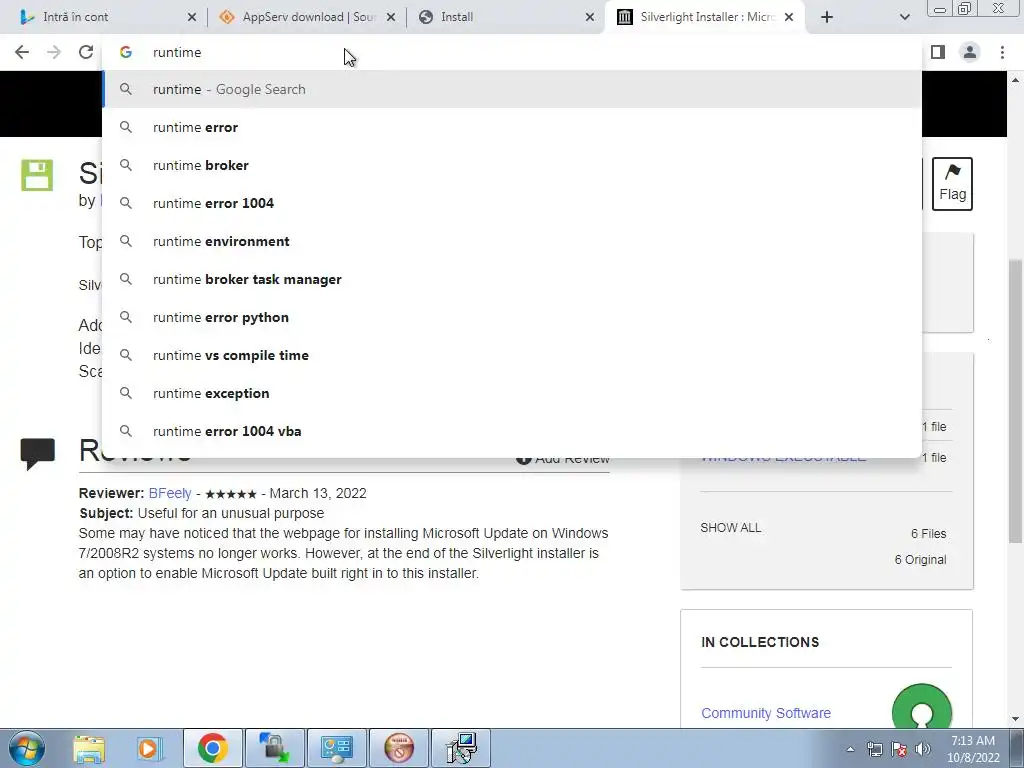The image size is (1024, 768).
Task: Choose 'runtime vs compile time' suggestion
Action: coord(512,355)
